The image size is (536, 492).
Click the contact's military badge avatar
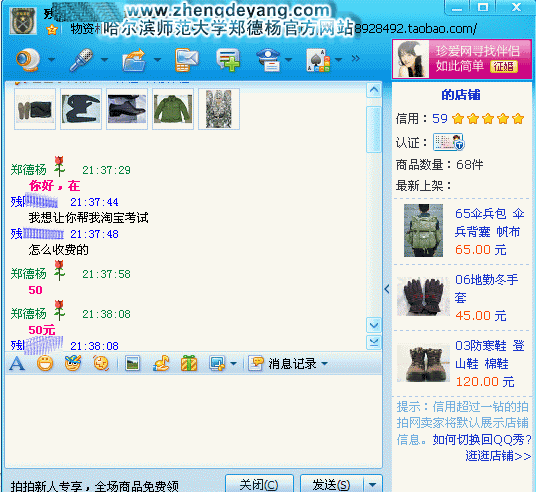(23, 21)
